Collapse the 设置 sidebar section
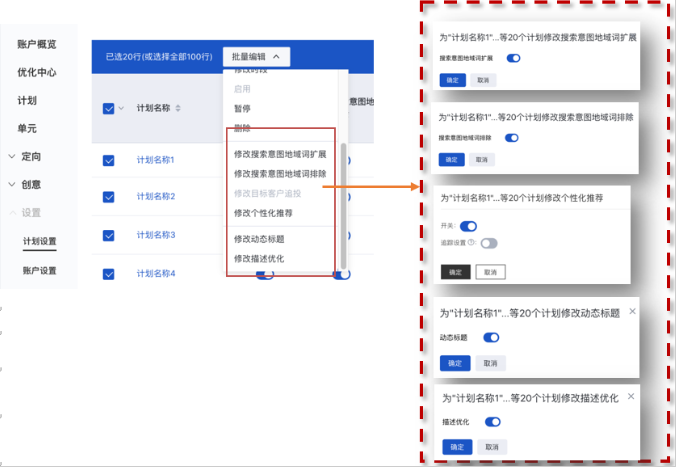Image resolution: width=678 pixels, height=470 pixels. (25, 213)
